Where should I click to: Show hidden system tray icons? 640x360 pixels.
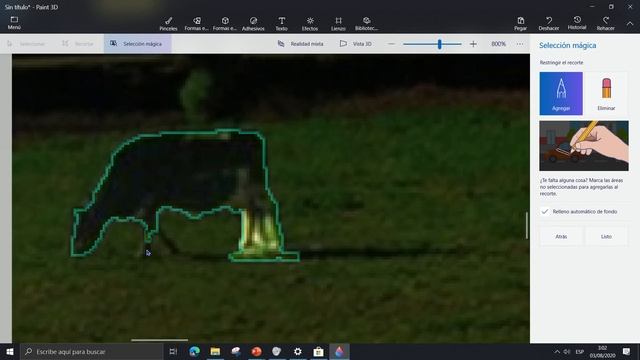557,351
